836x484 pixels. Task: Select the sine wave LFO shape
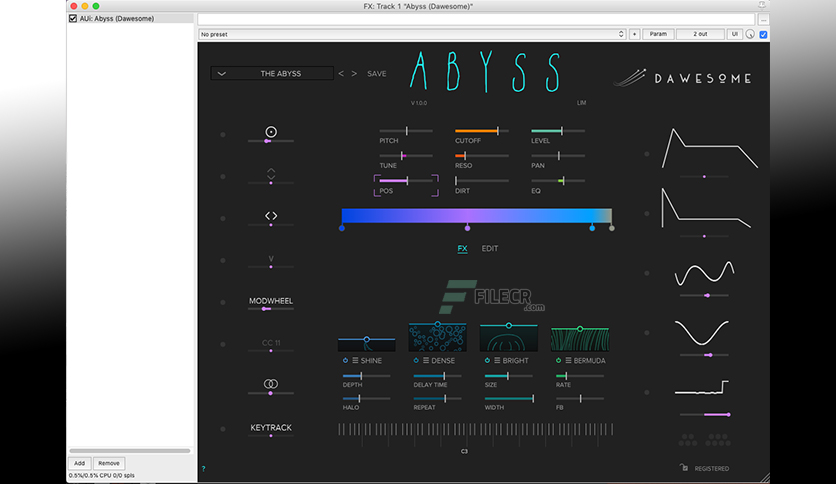(704, 273)
